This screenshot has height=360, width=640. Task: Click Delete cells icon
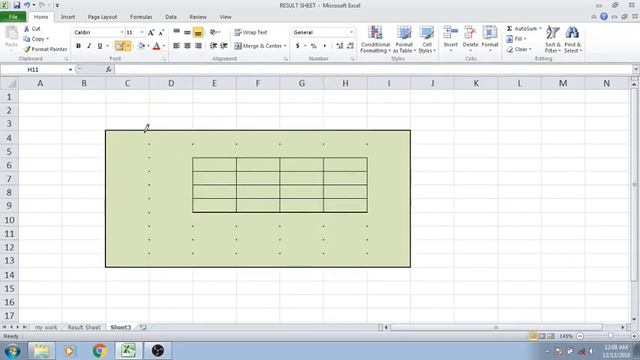click(x=470, y=33)
